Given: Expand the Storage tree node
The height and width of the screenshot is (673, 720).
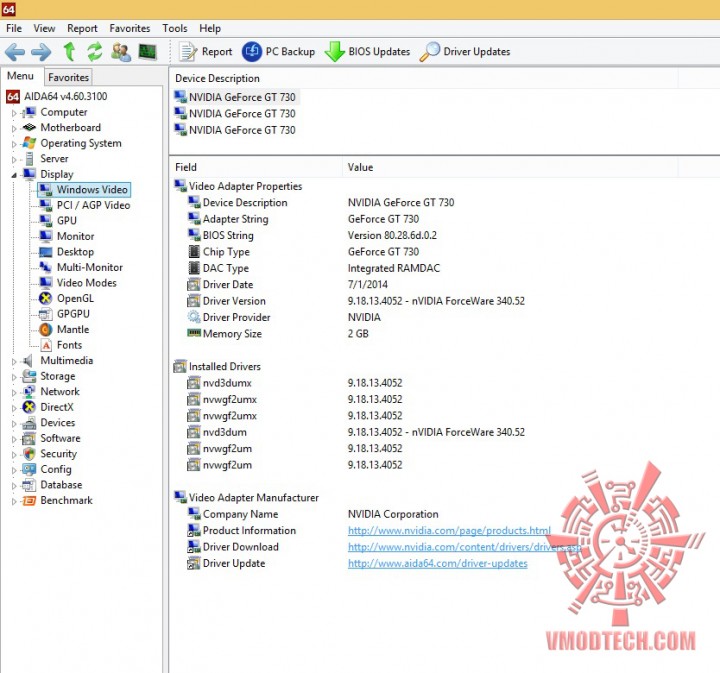Looking at the screenshot, I should [14, 377].
